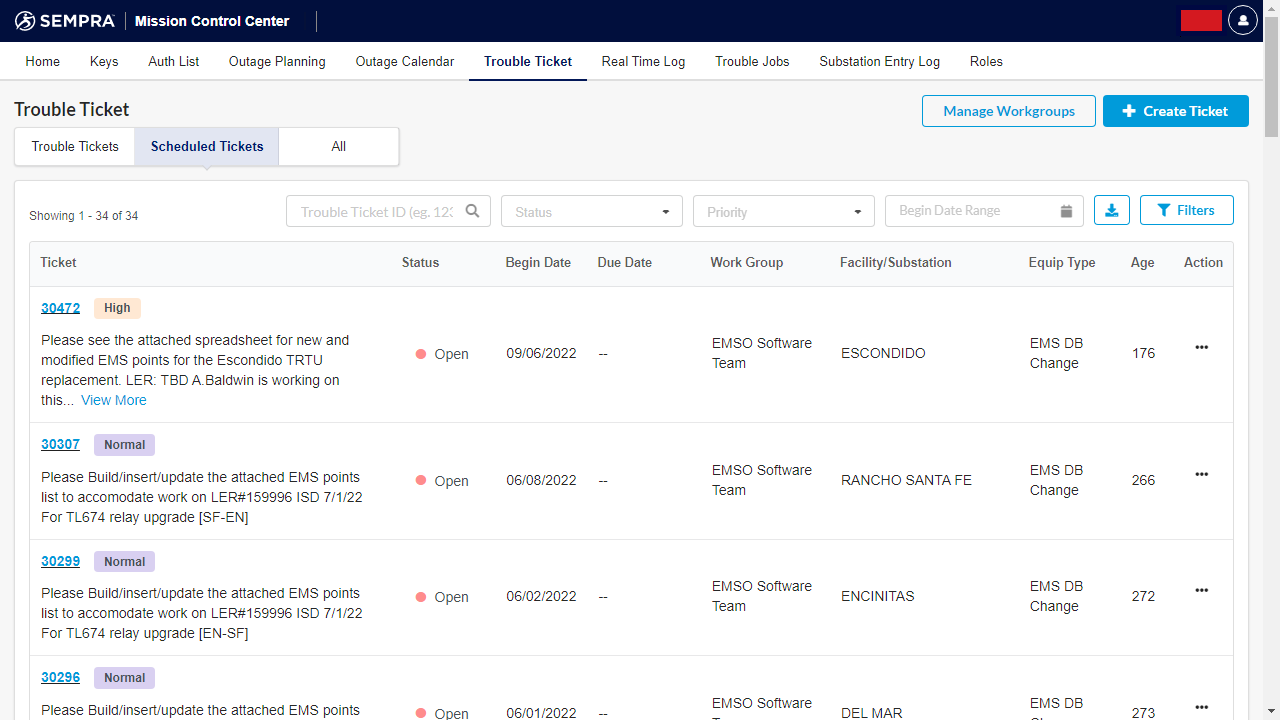
Task: Switch to Trouble Tickets view toggle
Action: click(75, 146)
